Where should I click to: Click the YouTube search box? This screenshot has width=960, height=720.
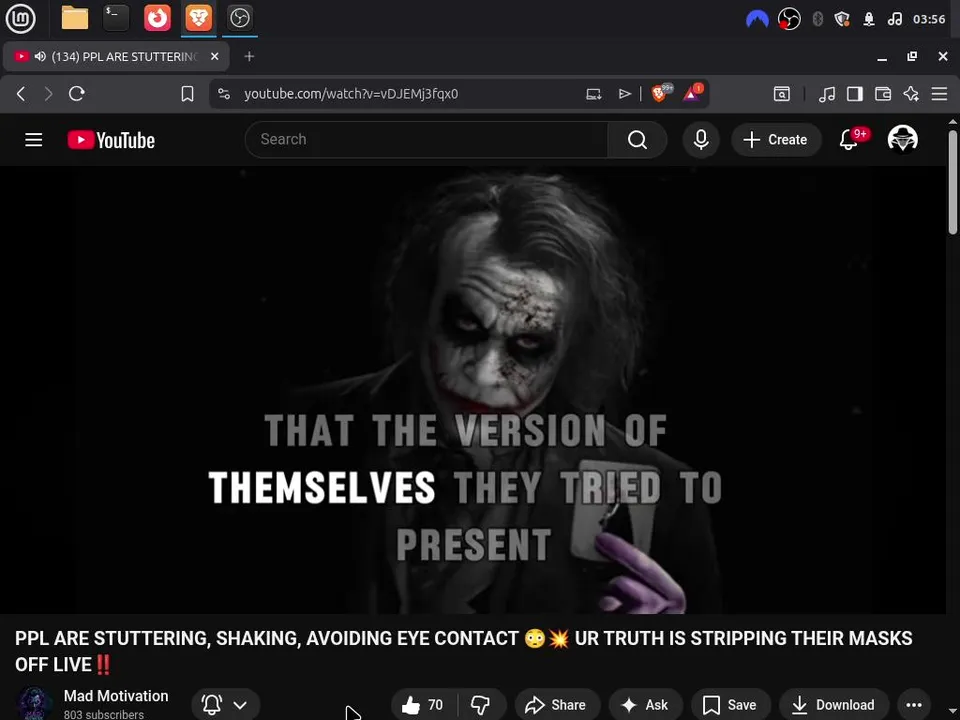point(427,140)
